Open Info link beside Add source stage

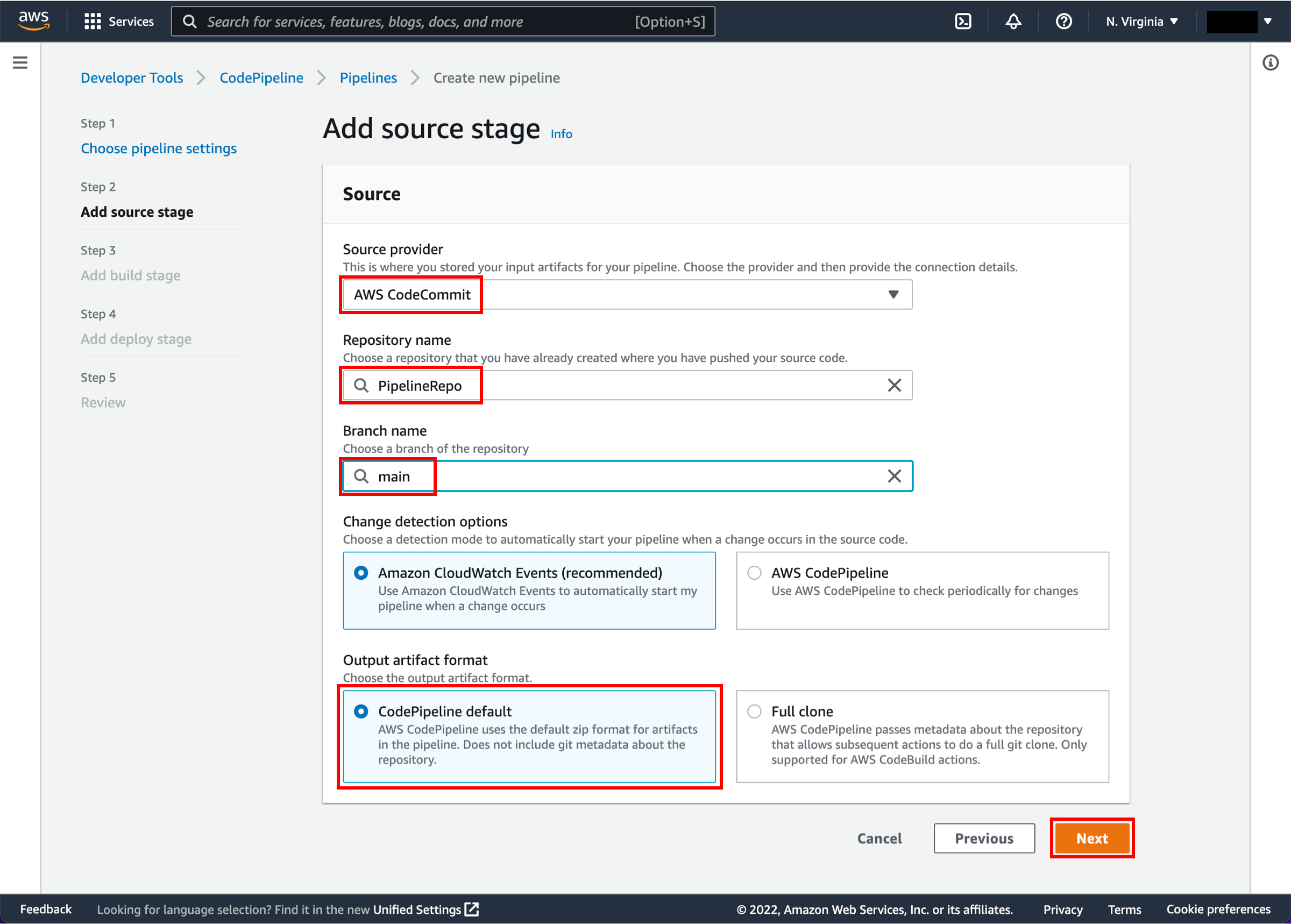click(561, 134)
